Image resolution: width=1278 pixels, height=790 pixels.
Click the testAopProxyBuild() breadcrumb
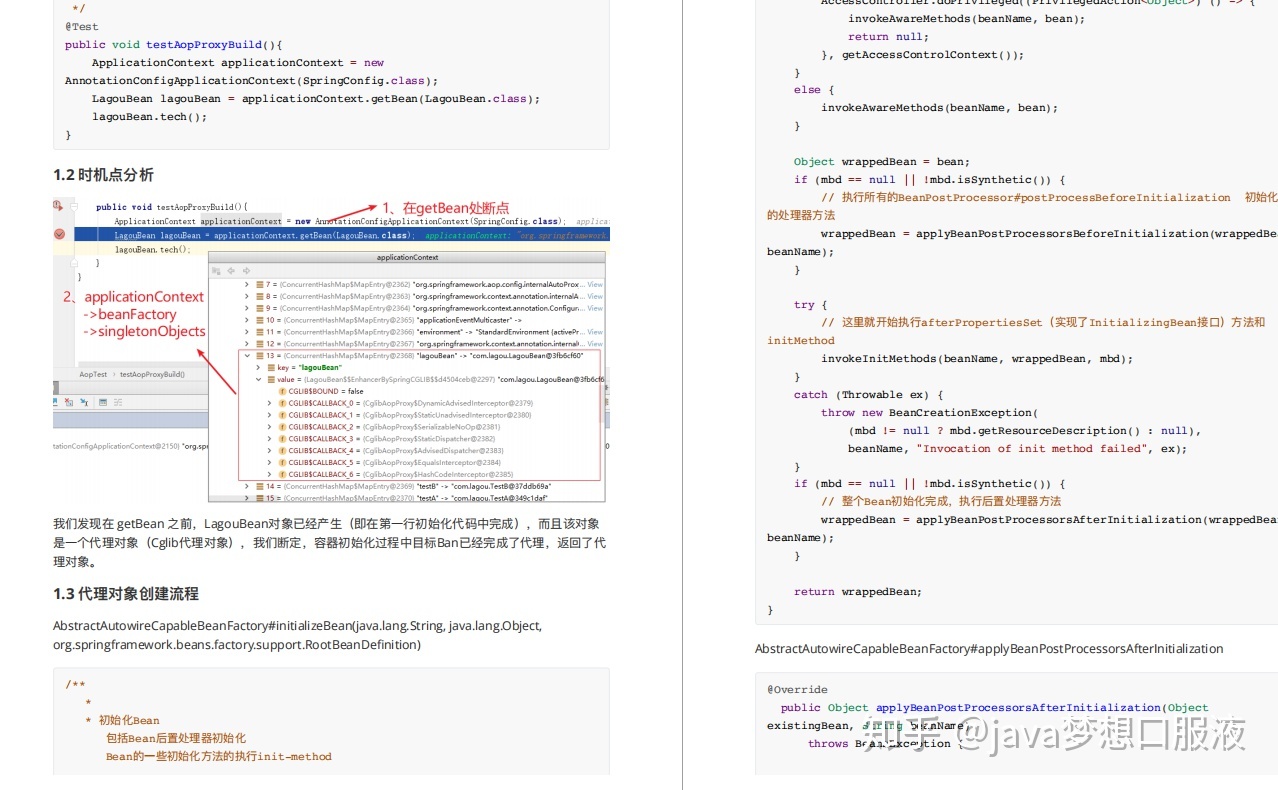point(152,374)
